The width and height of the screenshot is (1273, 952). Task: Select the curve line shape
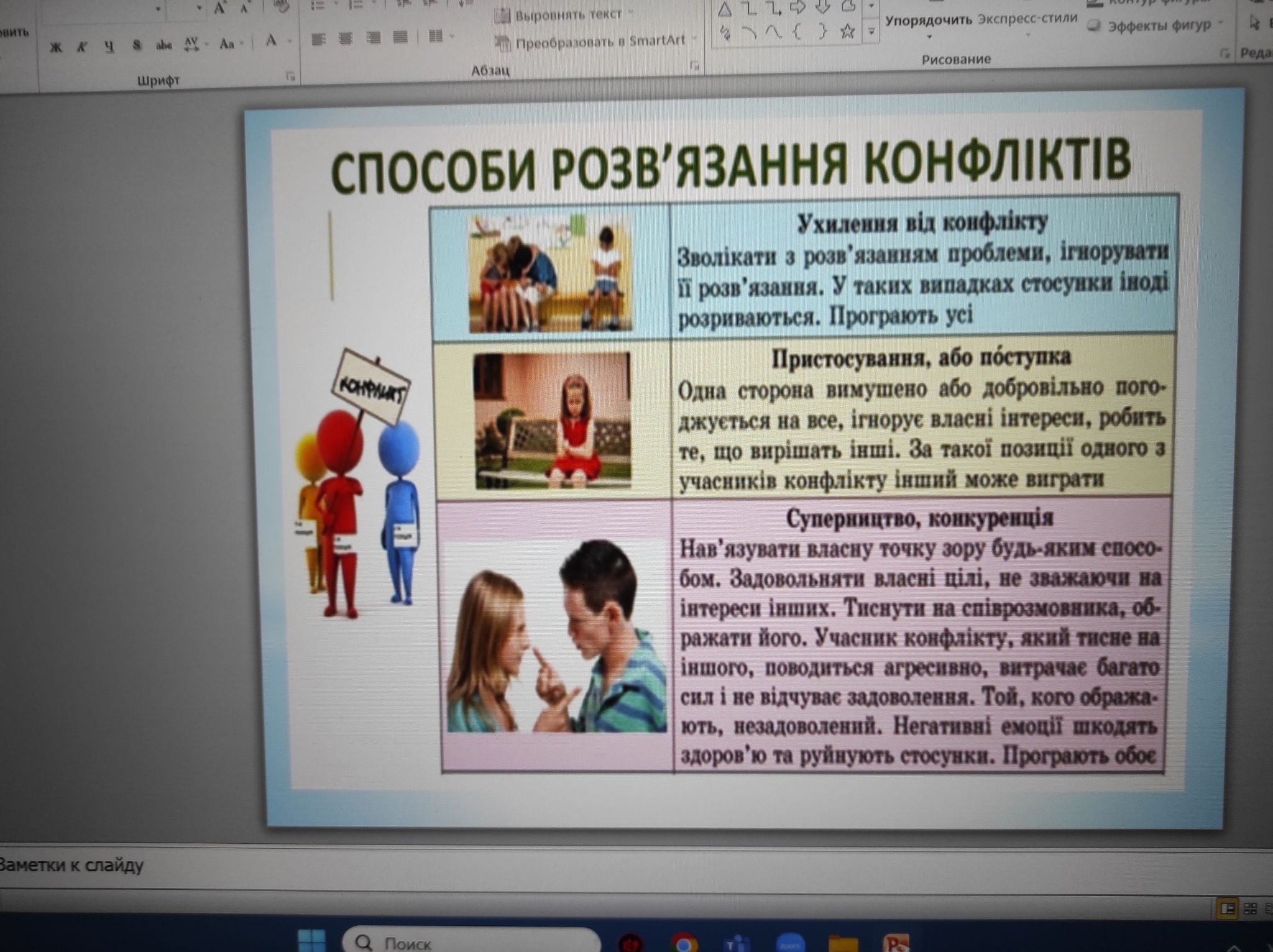coord(773,32)
